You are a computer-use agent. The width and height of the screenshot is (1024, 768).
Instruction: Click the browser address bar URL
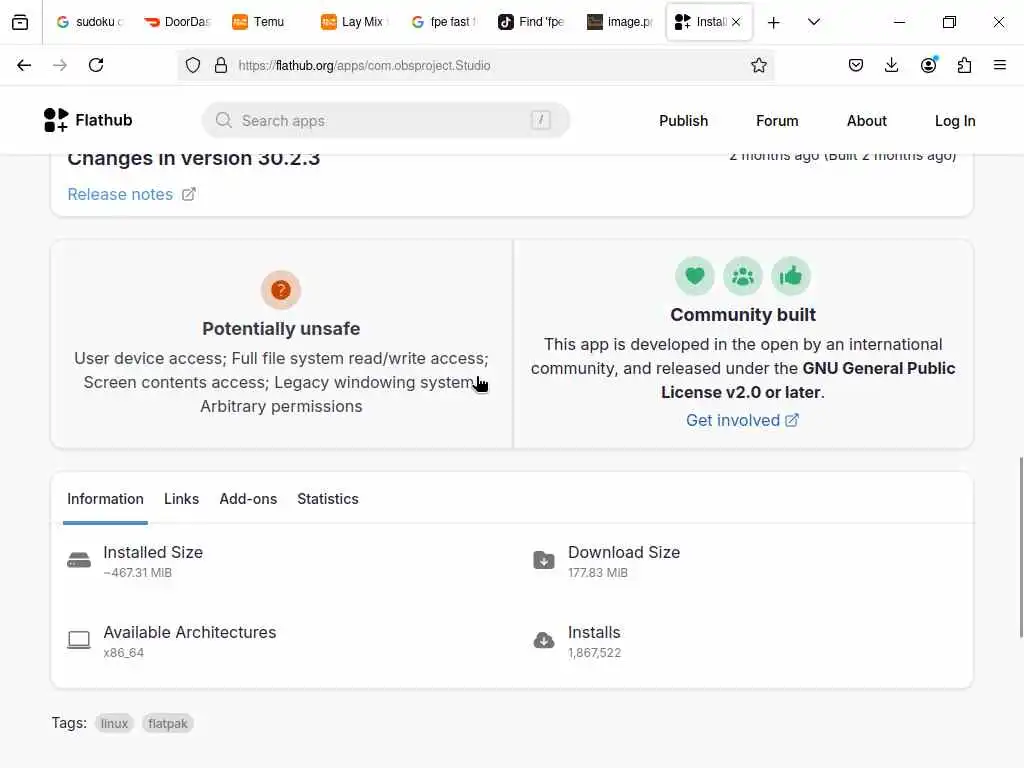[364, 65]
